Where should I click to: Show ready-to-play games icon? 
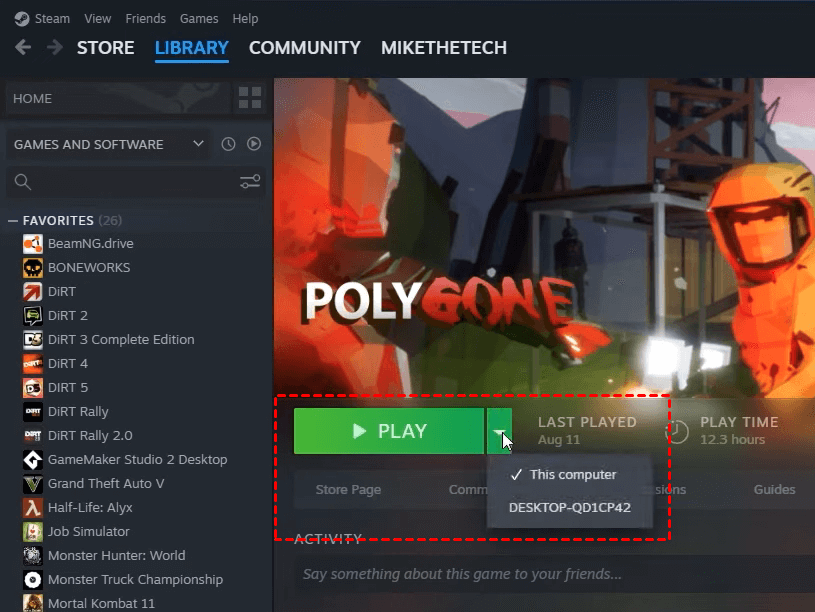pyautogui.click(x=254, y=144)
